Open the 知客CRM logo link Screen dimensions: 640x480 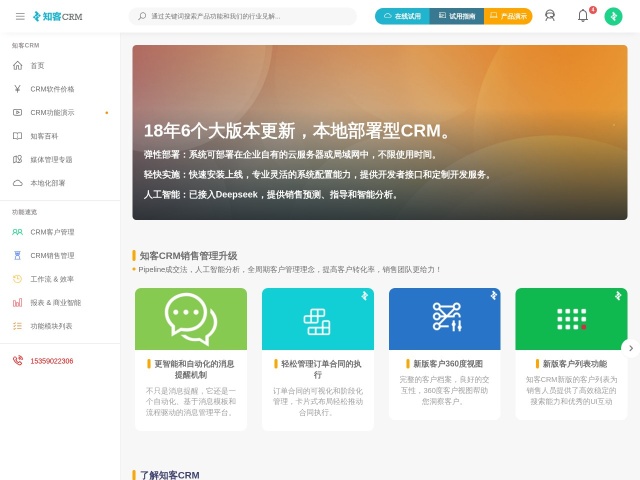coord(58,16)
